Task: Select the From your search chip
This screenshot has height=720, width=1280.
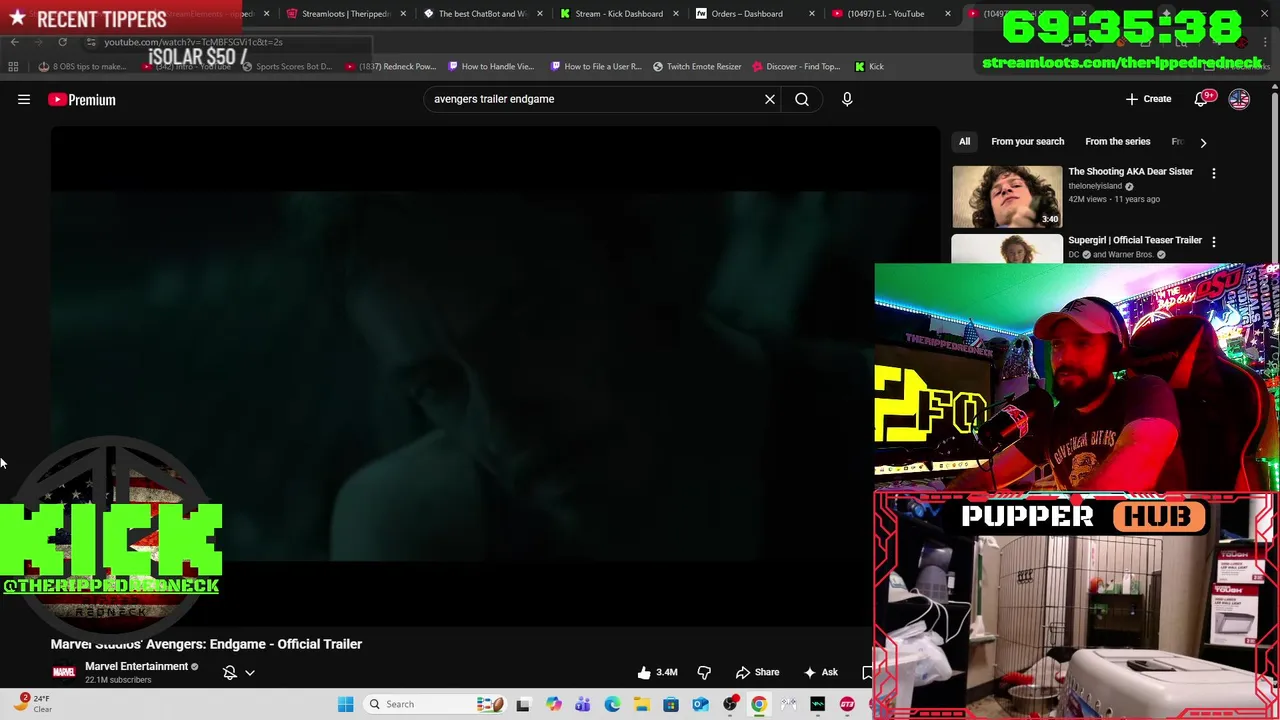Action: point(1028,141)
